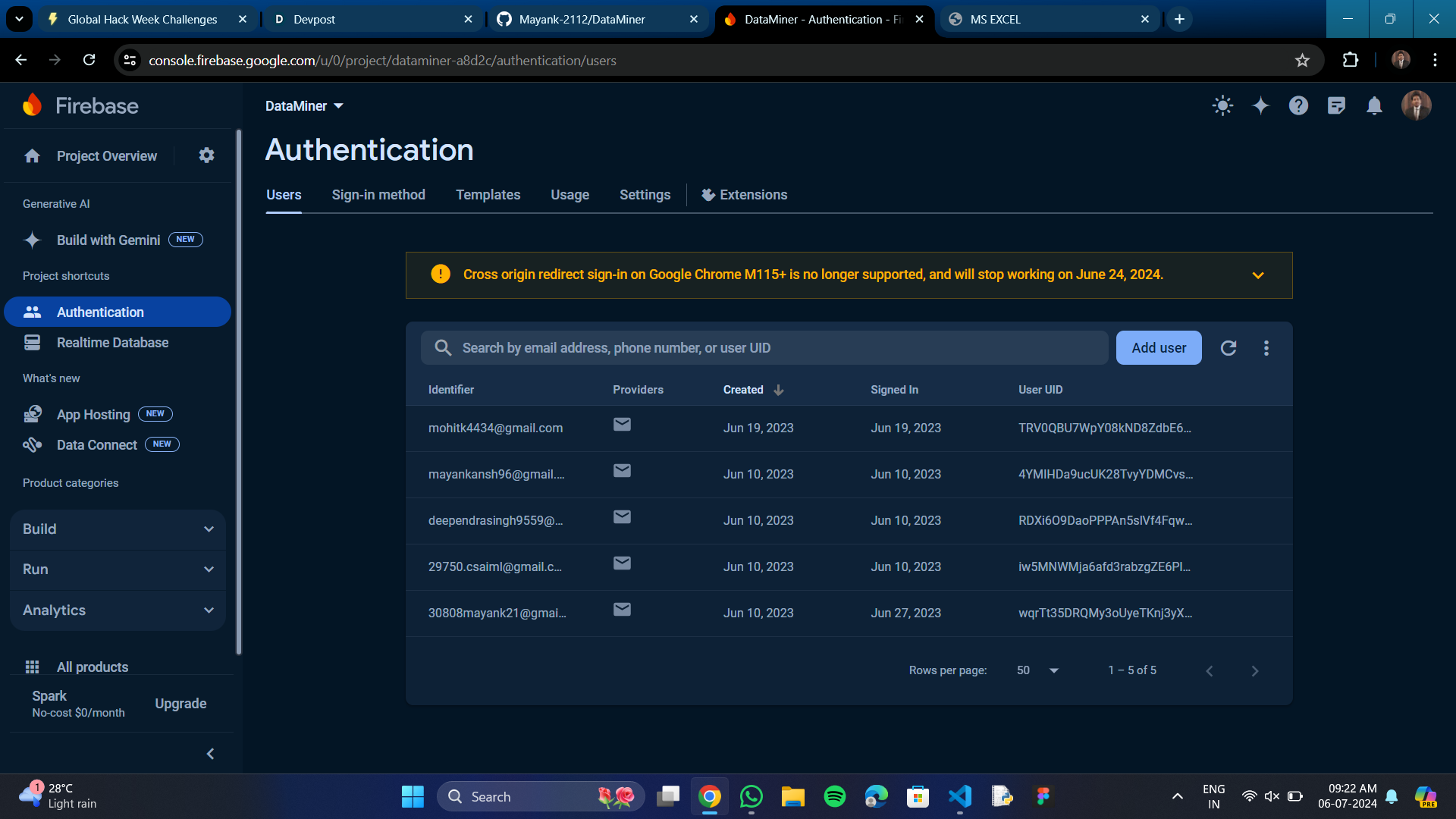1456x819 pixels.
Task: Collapse sidebar with left chevron
Action: pos(210,754)
